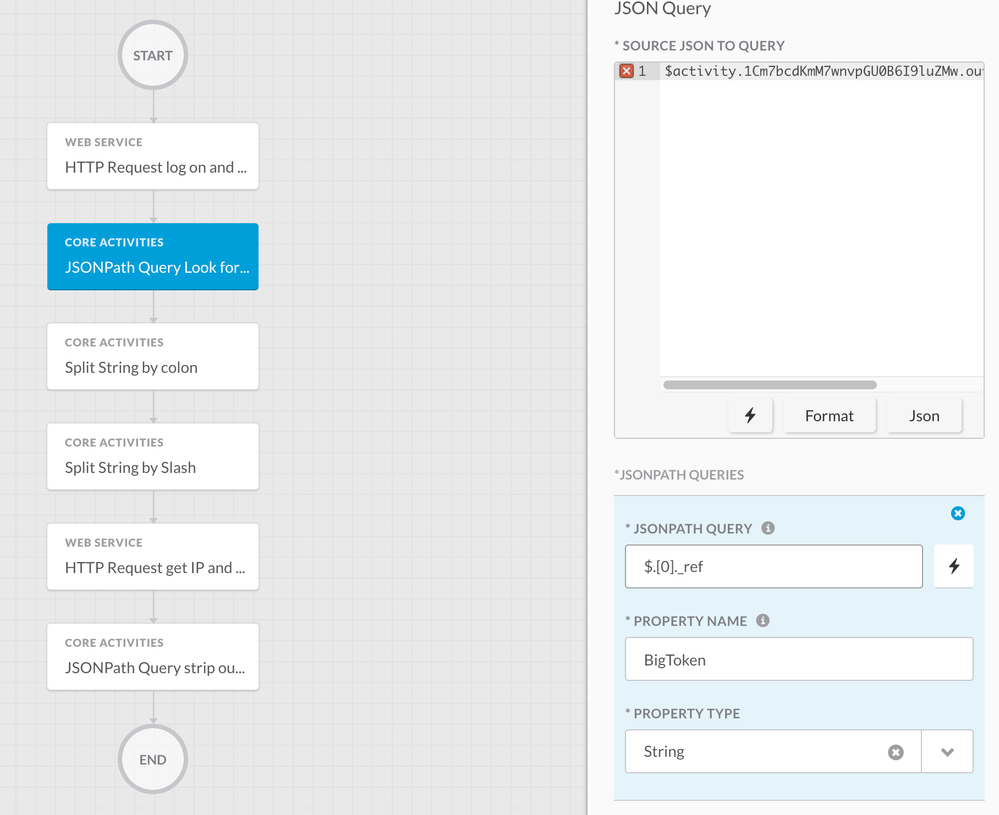Select JSONPath Query strip out activity

pos(153,656)
